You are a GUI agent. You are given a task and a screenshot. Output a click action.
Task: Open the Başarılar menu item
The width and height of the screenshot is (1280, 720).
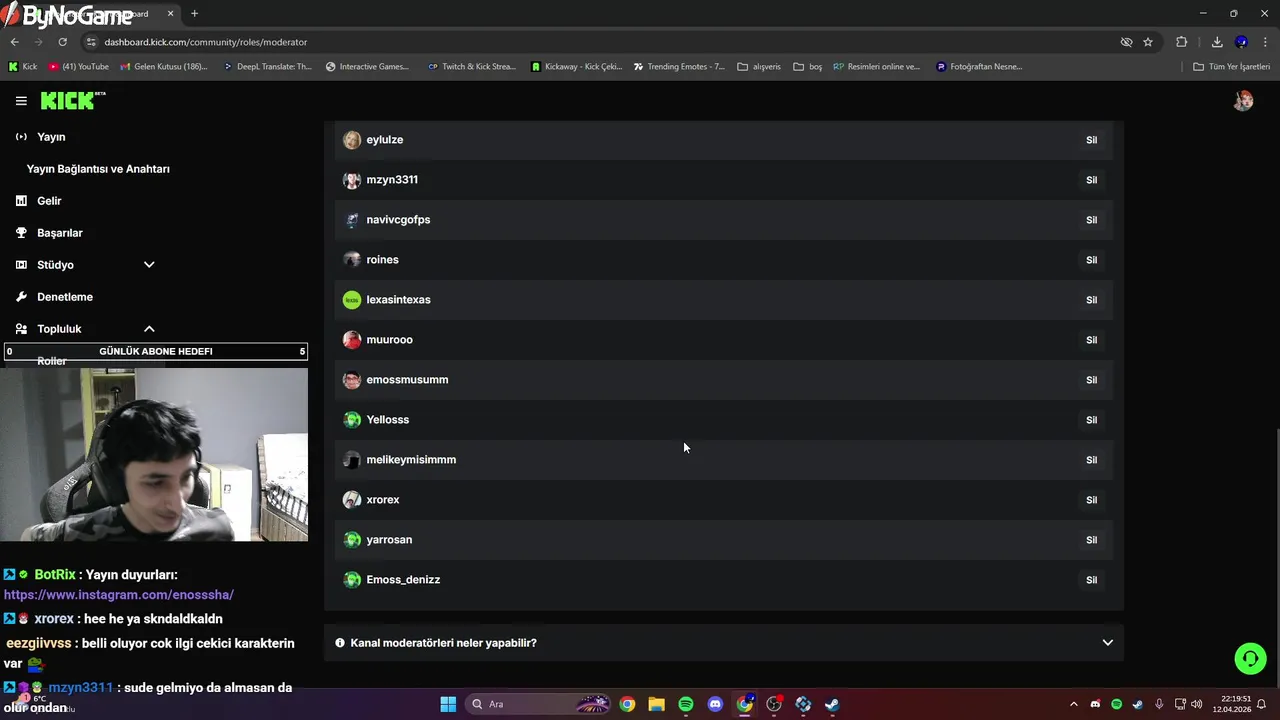tap(60, 233)
